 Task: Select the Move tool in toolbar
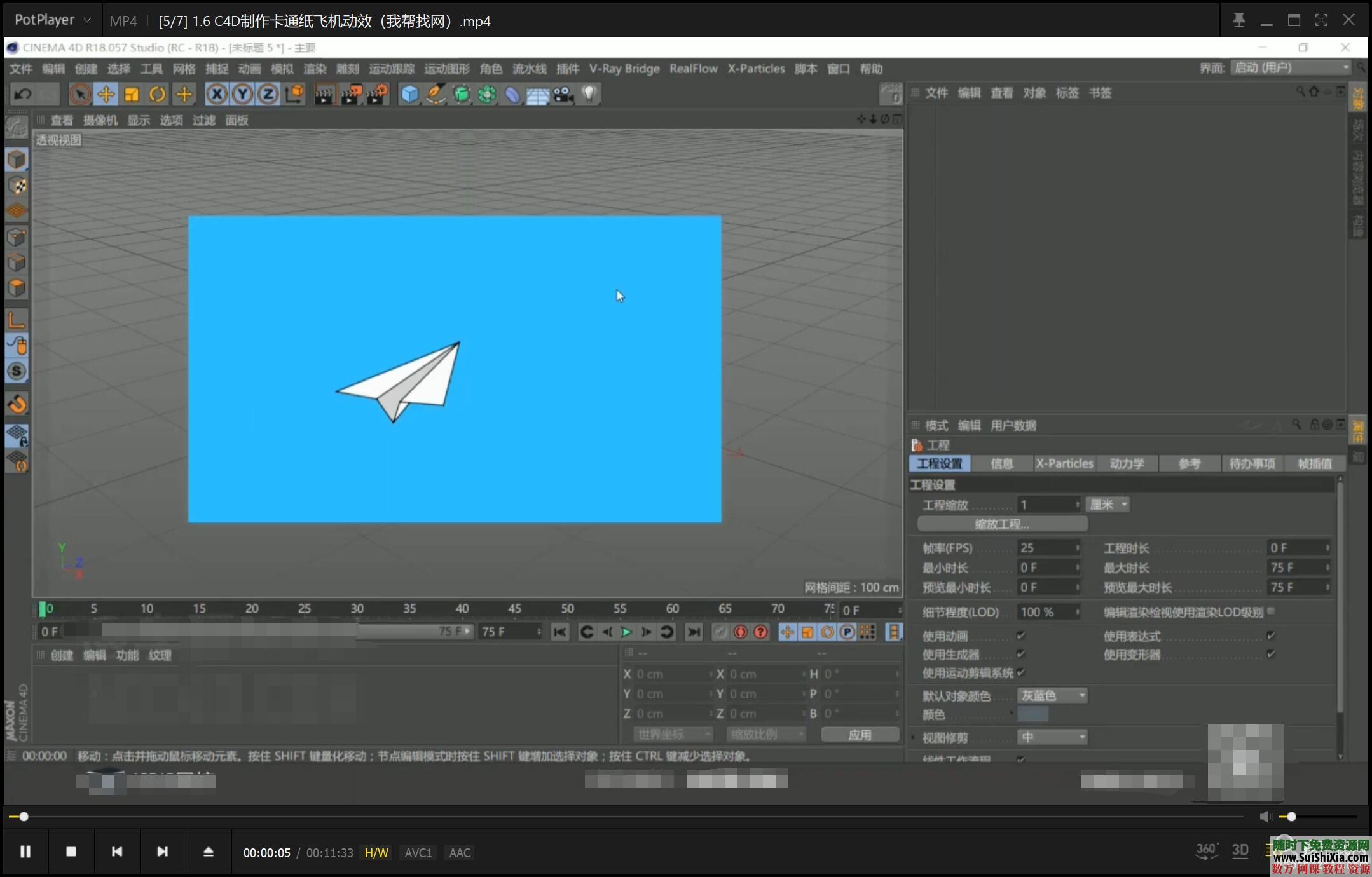(106, 95)
